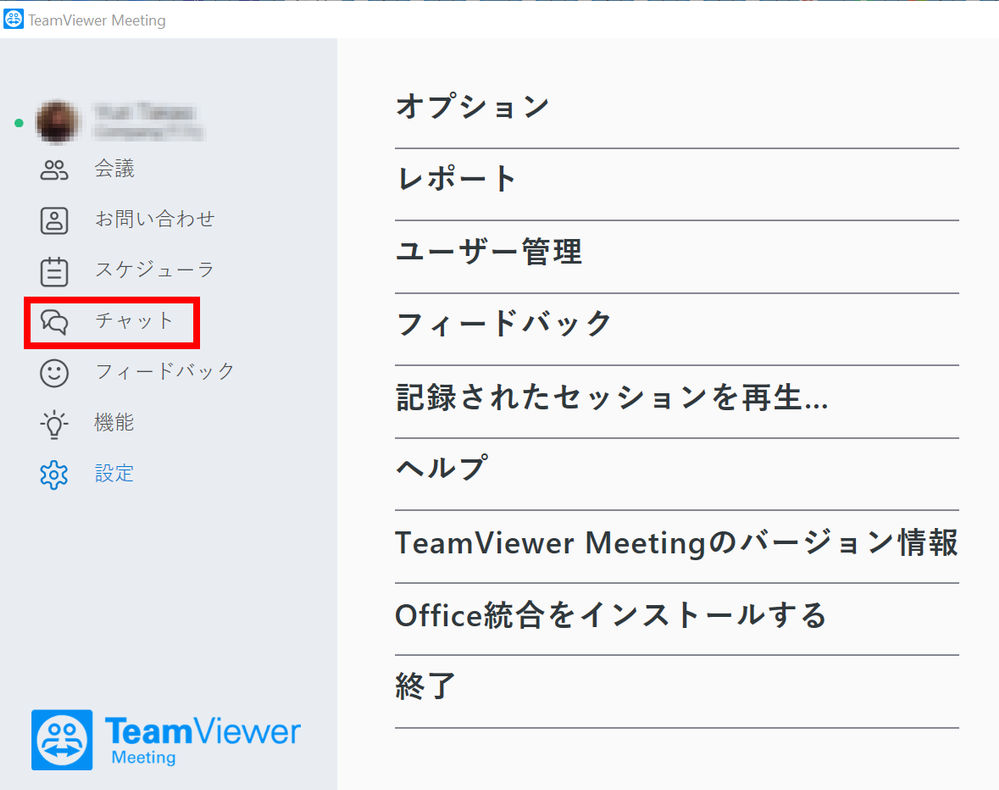Click the チャット speech bubbles icon

tap(54, 322)
